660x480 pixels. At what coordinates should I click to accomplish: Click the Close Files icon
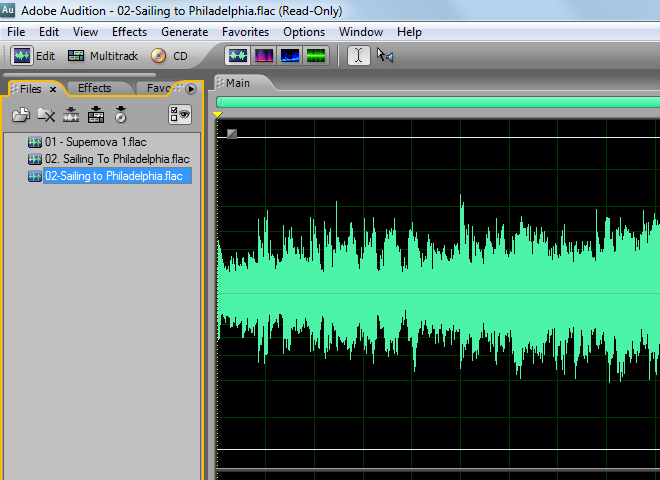(46, 115)
